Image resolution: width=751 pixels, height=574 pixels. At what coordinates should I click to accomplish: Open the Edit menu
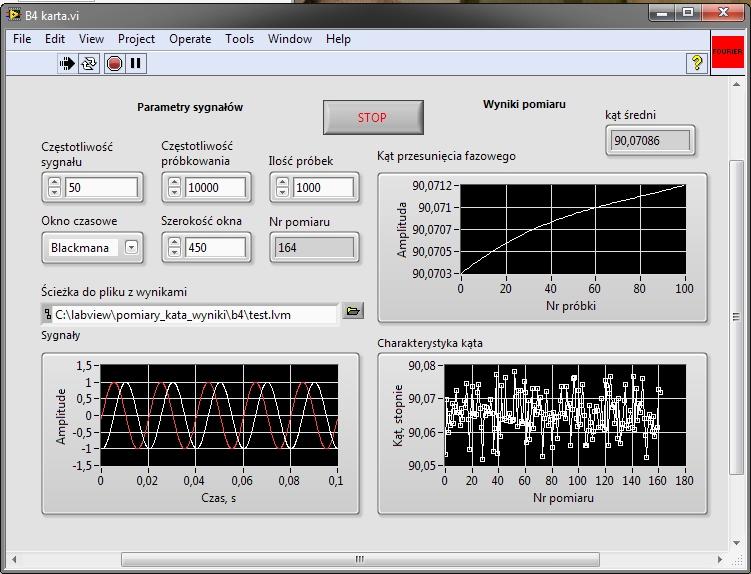55,39
